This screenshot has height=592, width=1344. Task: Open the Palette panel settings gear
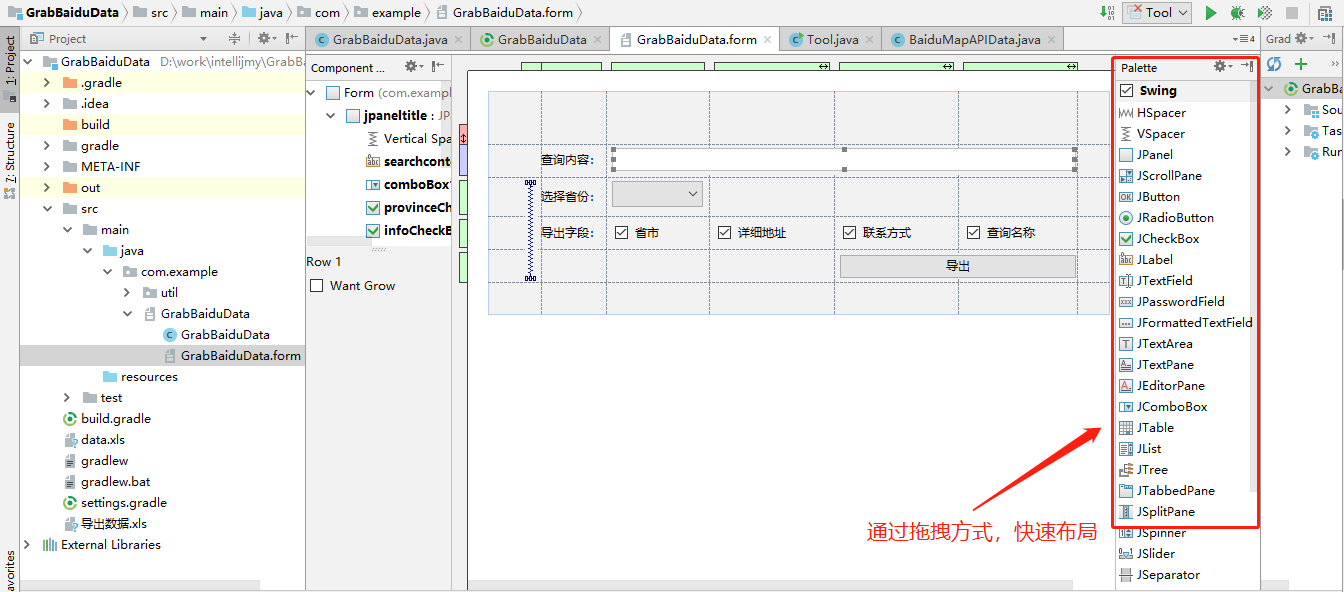1221,66
